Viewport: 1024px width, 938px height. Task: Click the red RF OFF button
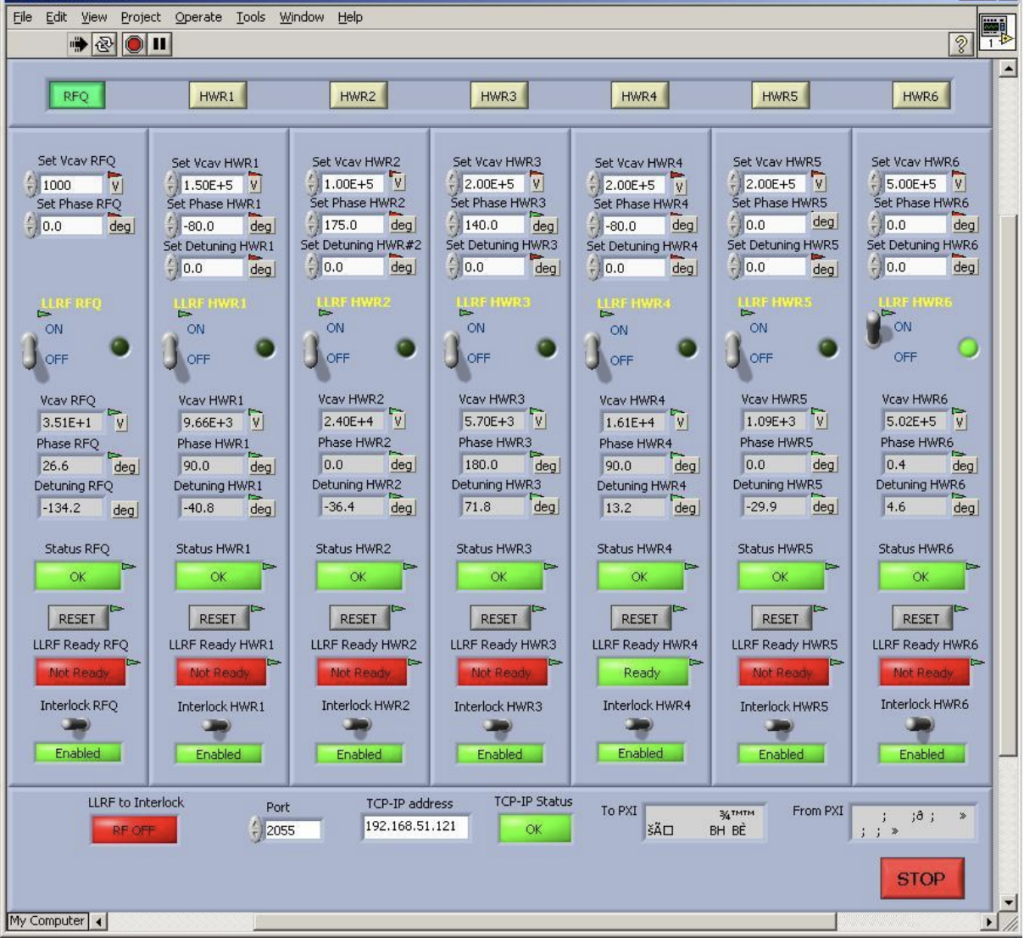(x=133, y=830)
